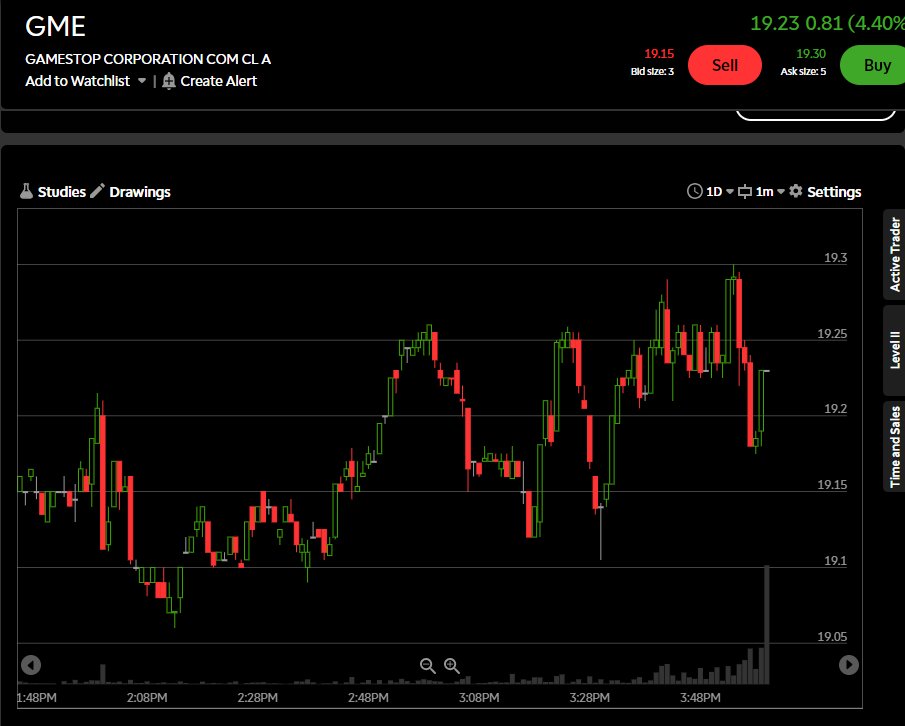Click the 3:28PM time axis label
The height and width of the screenshot is (726, 905).
589,698
